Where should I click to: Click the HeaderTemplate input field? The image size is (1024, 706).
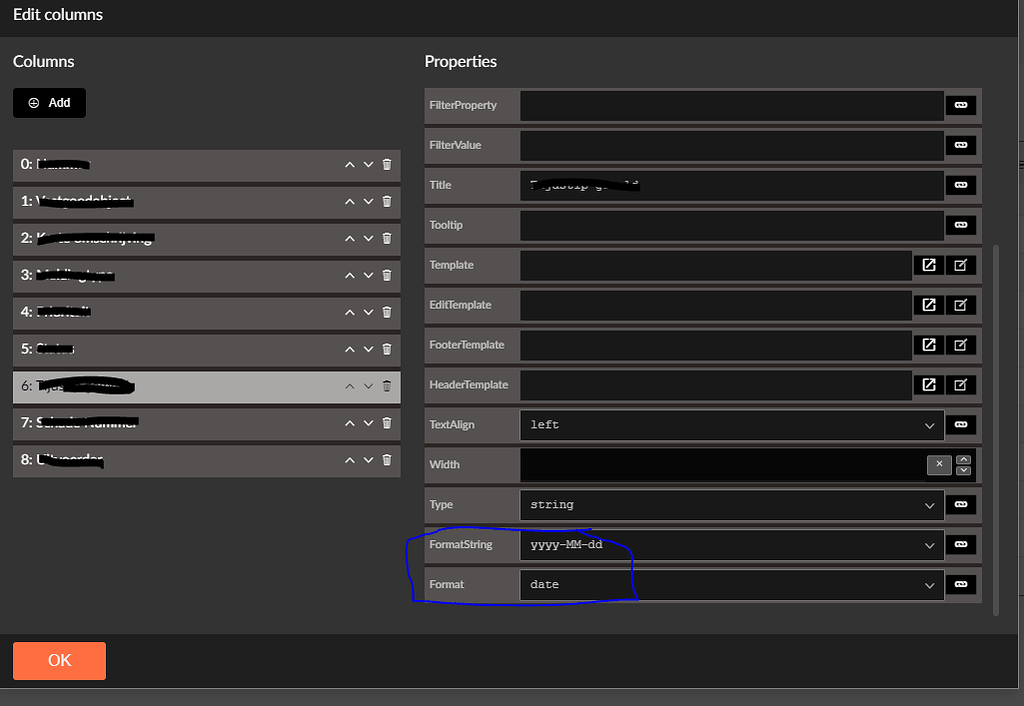pos(716,384)
